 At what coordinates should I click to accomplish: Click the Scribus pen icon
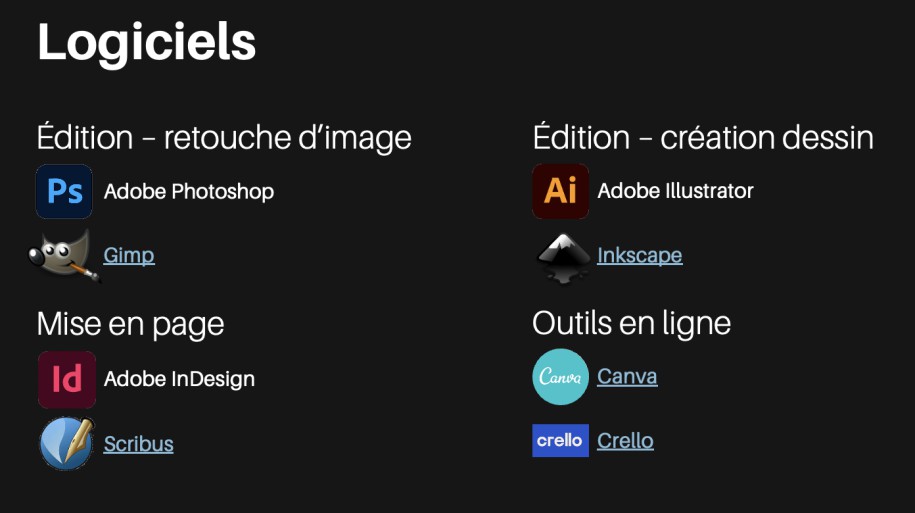[x=67, y=443]
